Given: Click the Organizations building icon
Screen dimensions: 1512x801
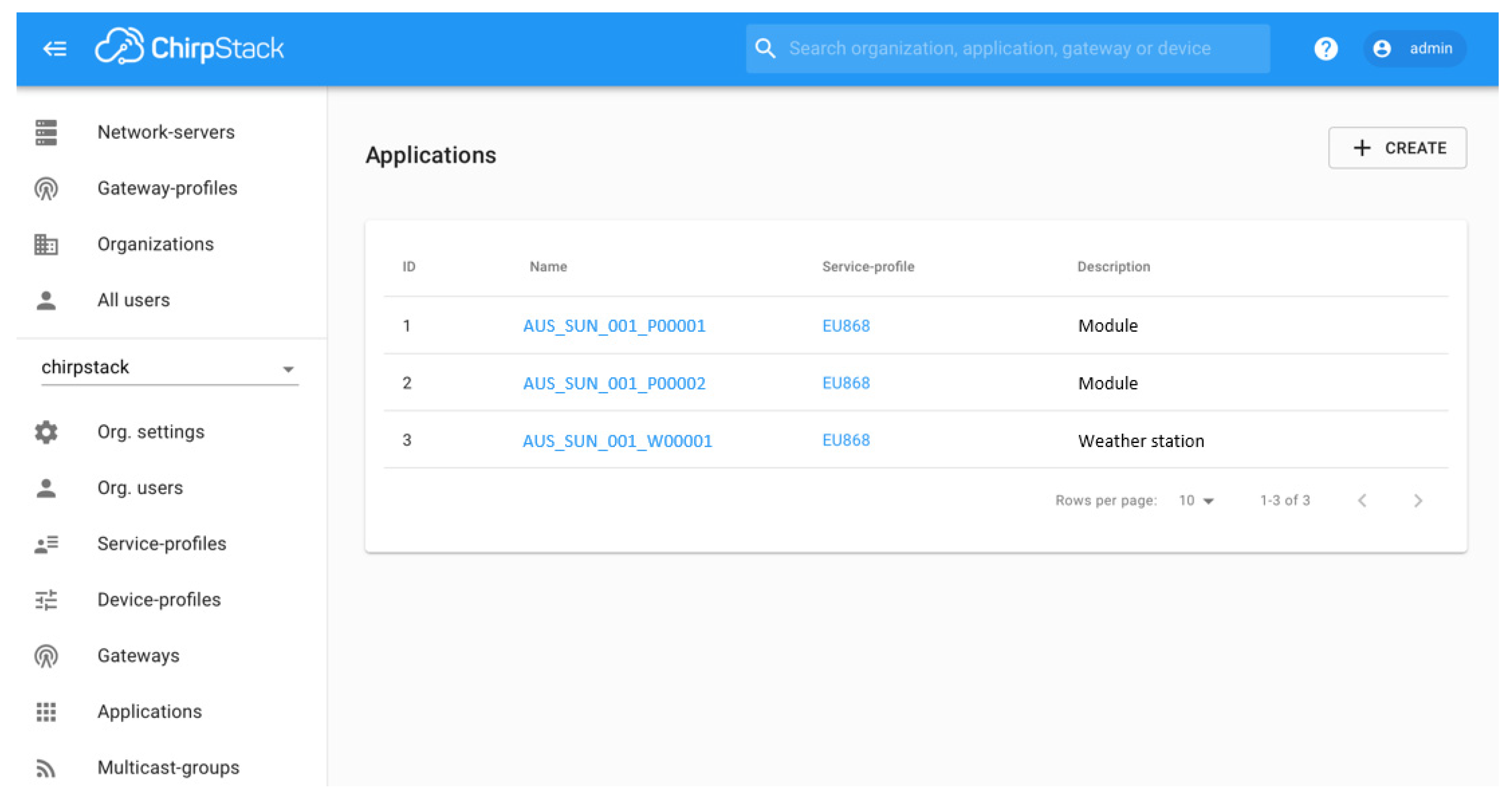Looking at the screenshot, I should click(46, 244).
